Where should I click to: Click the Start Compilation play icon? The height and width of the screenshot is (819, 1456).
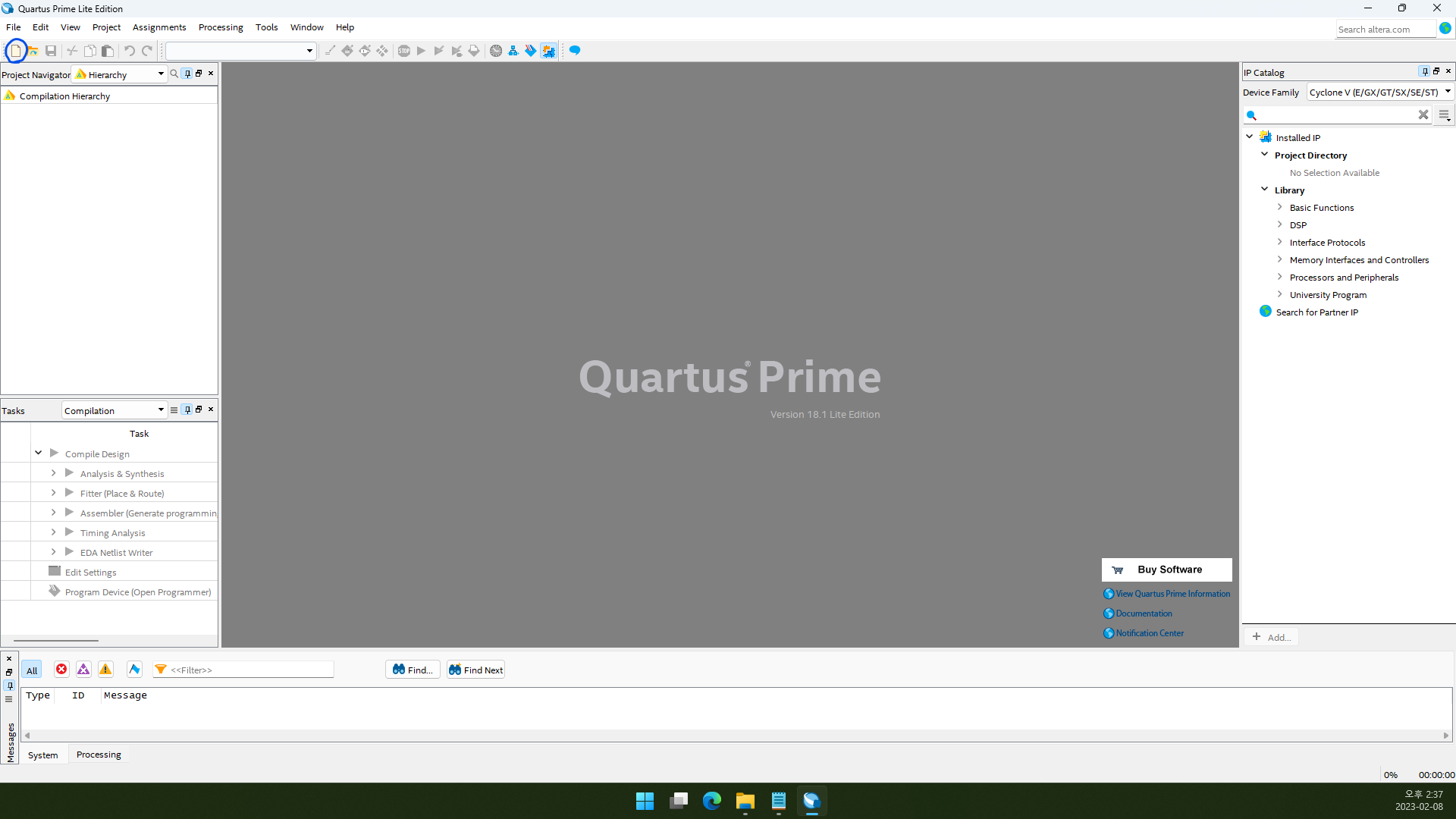click(422, 51)
